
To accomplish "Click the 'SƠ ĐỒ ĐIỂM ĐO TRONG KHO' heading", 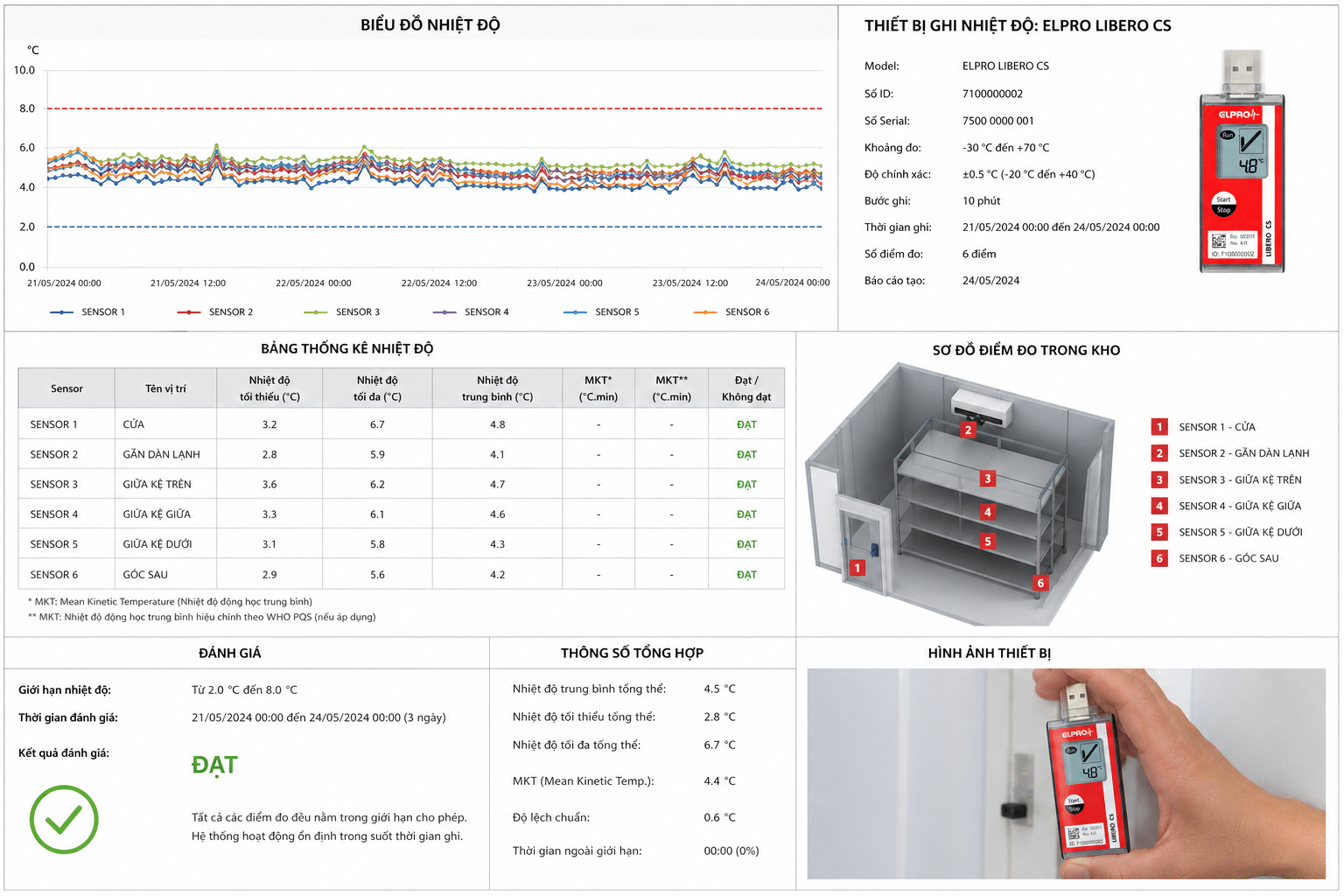I will tap(1026, 350).
